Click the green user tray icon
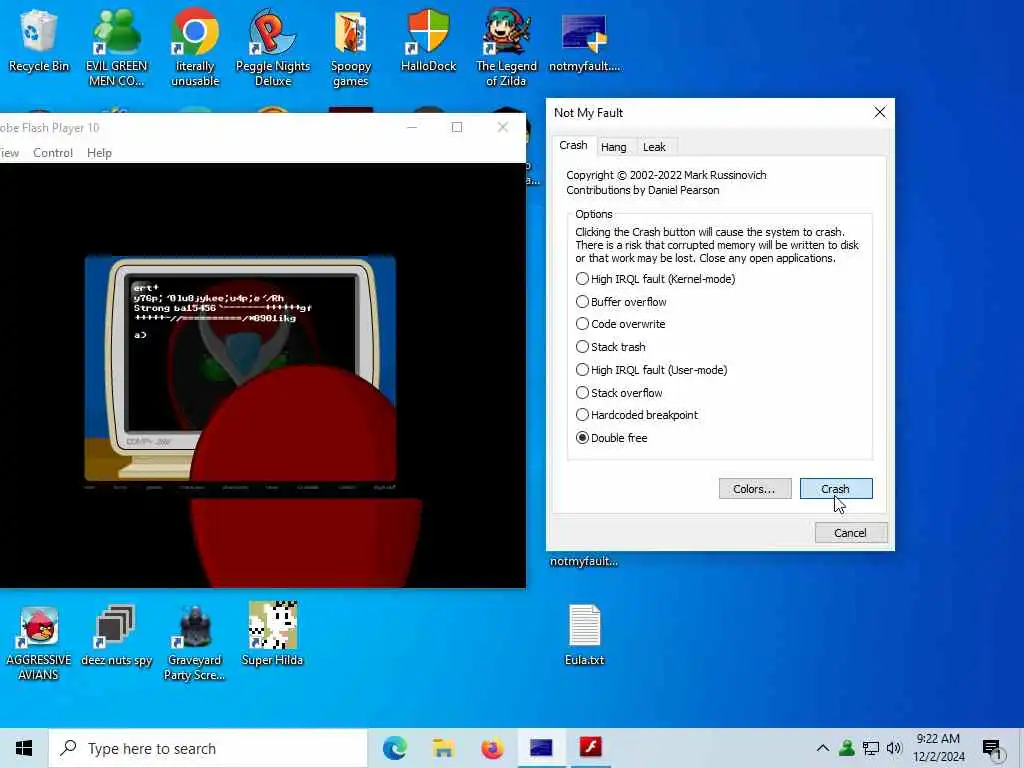 tap(847, 748)
